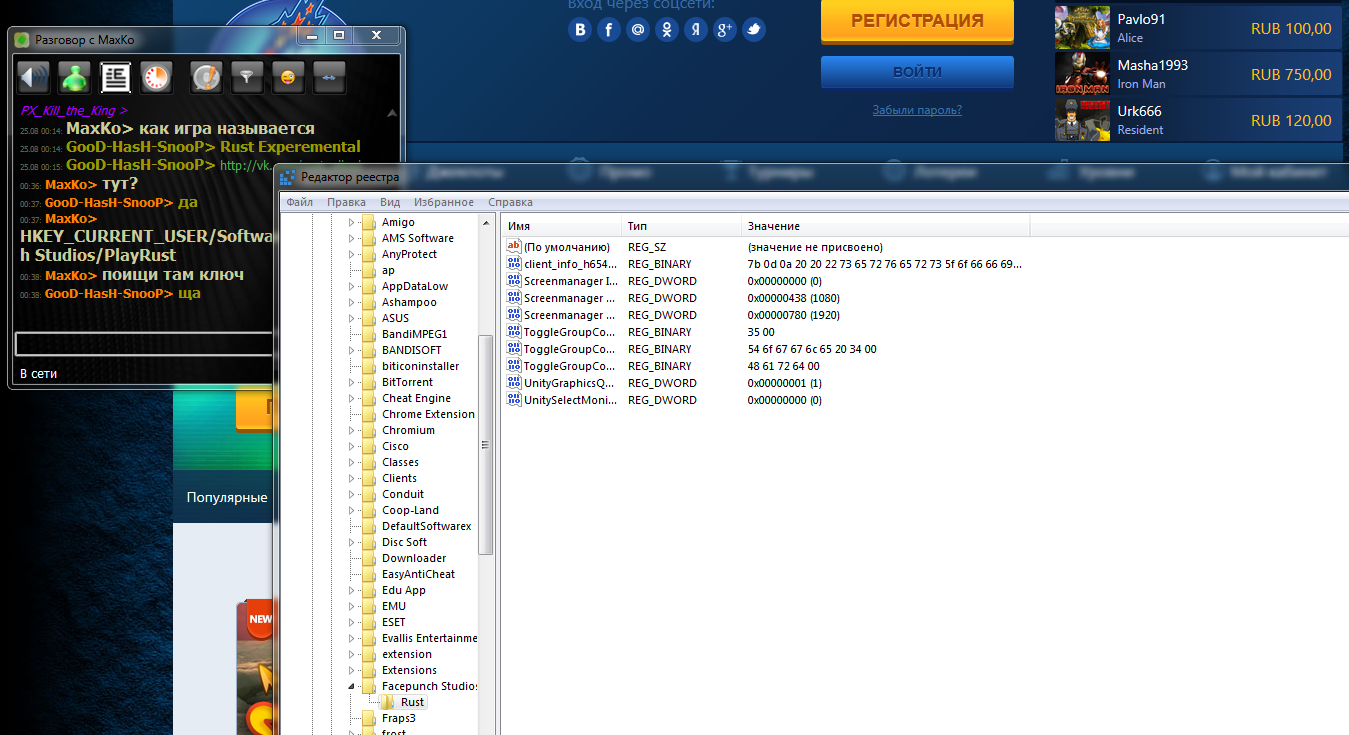The image size is (1349, 735).
Task: Sign in with the Twitter icon
Action: [754, 30]
